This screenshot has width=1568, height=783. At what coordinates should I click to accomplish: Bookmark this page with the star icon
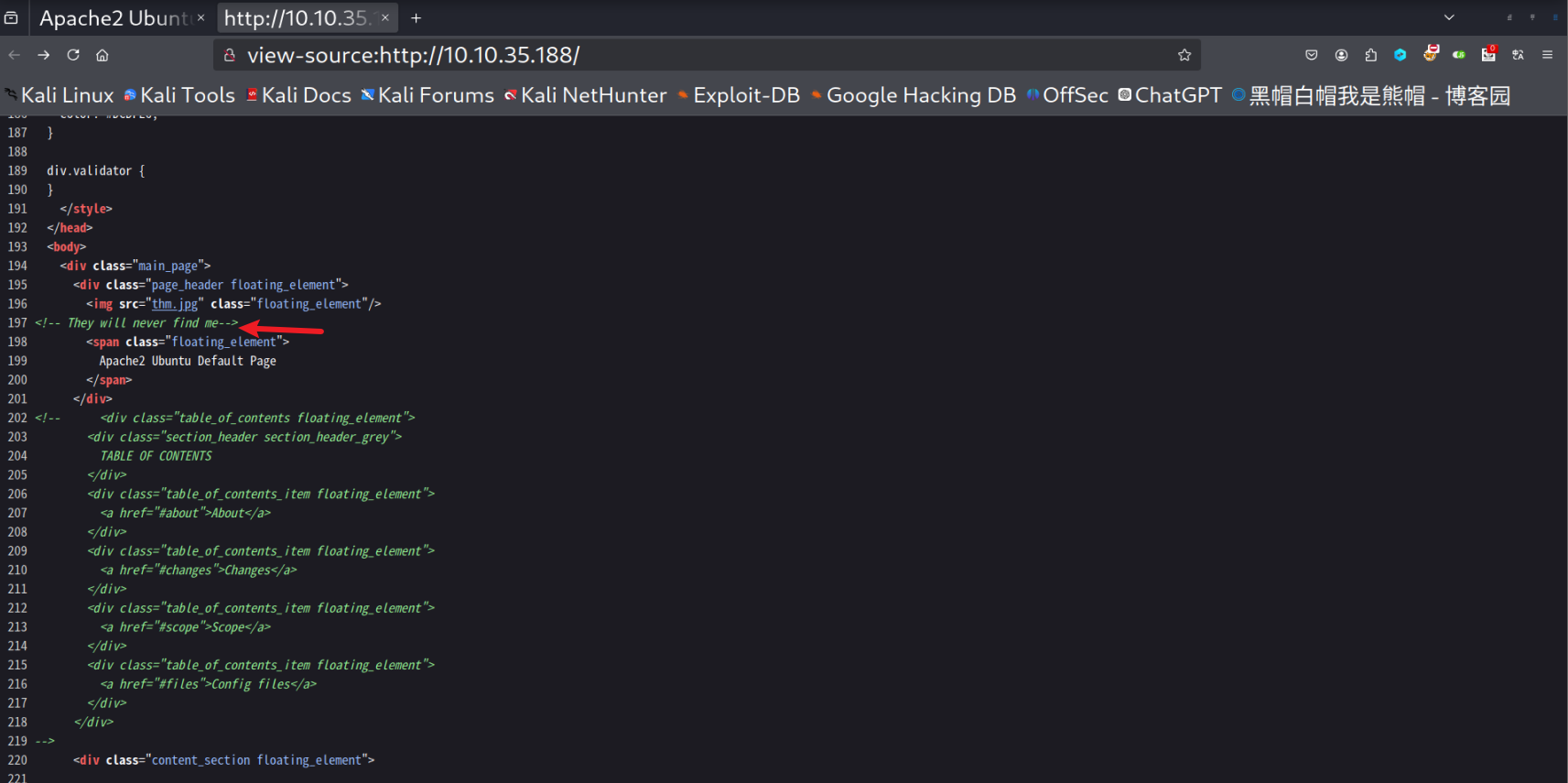coord(1184,55)
